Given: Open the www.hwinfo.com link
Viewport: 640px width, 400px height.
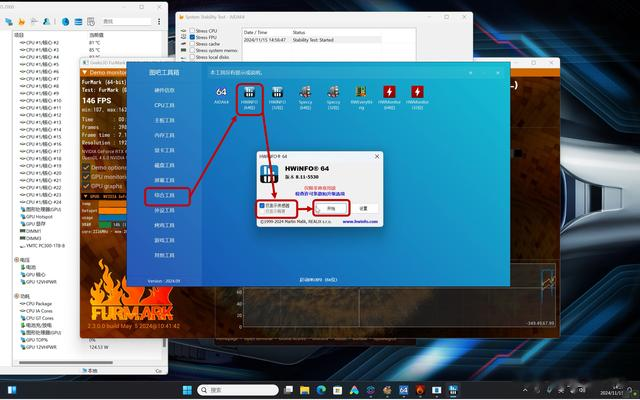Looking at the screenshot, I should [360, 222].
